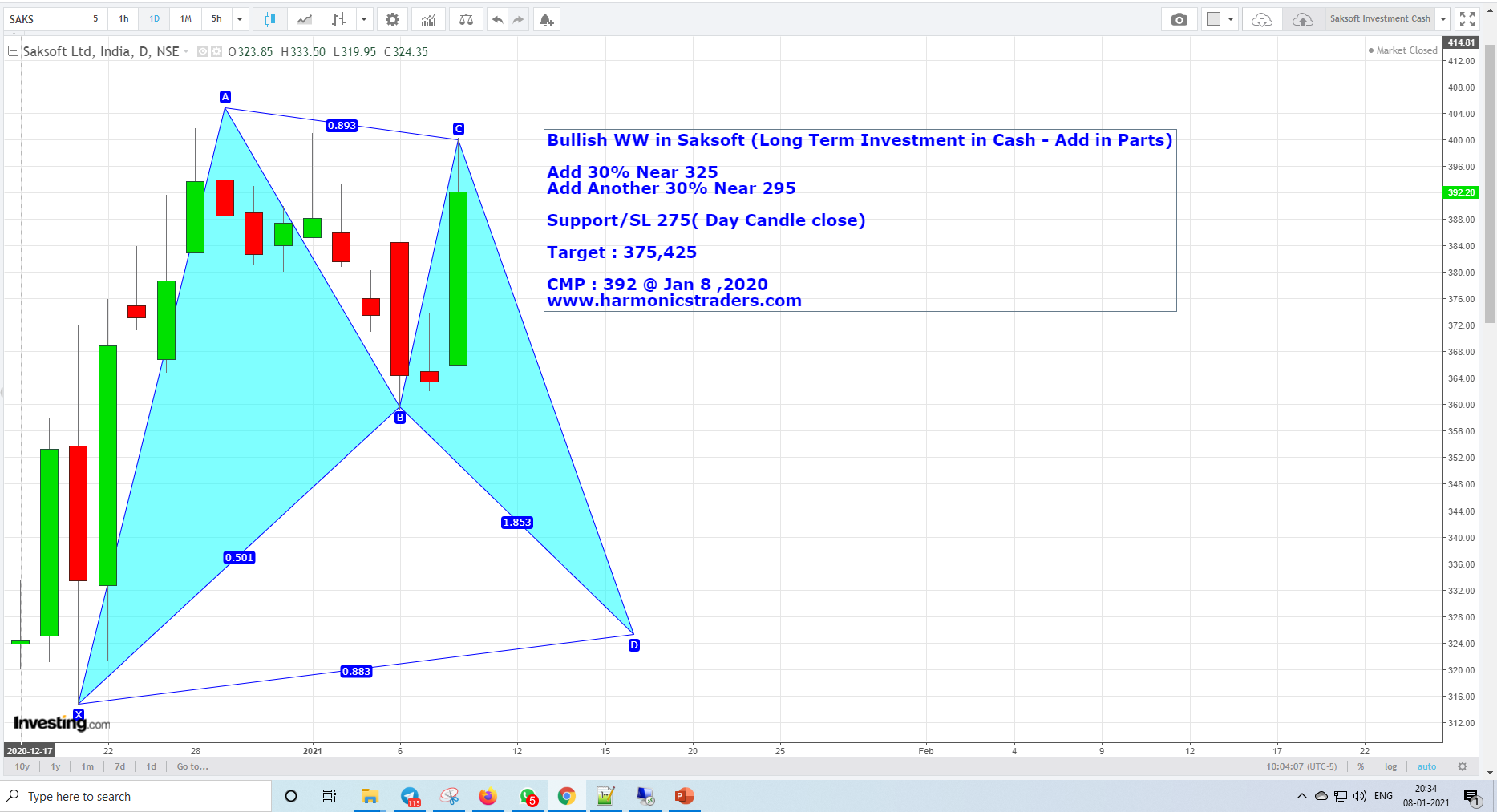Open the indicators icon
This screenshot has width=1497, height=812.
coord(429,19)
